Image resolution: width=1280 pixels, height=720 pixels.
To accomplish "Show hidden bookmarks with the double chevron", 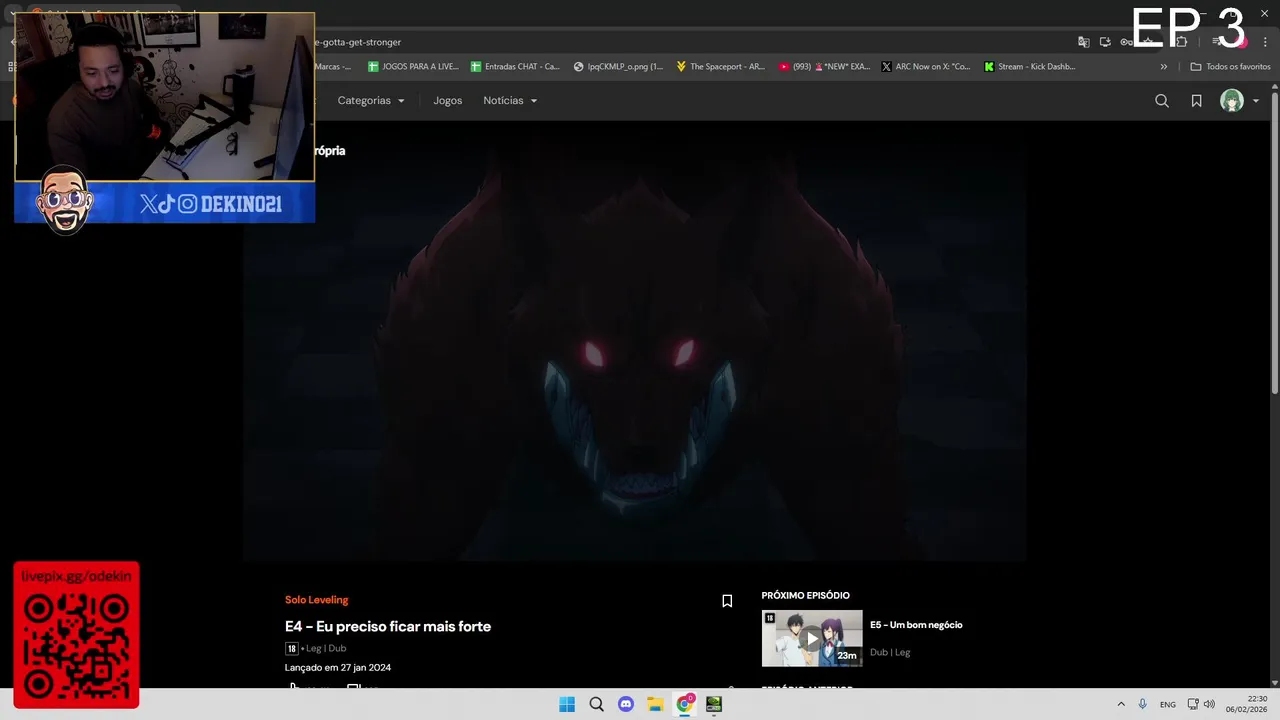I will pos(1163,67).
